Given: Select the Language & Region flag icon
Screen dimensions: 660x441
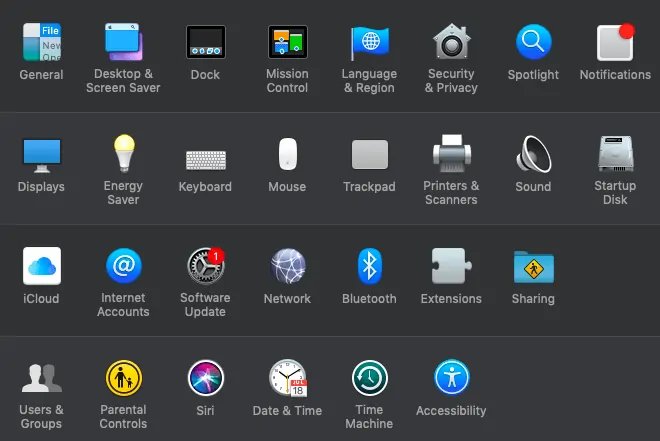Looking at the screenshot, I should pyautogui.click(x=370, y=43).
